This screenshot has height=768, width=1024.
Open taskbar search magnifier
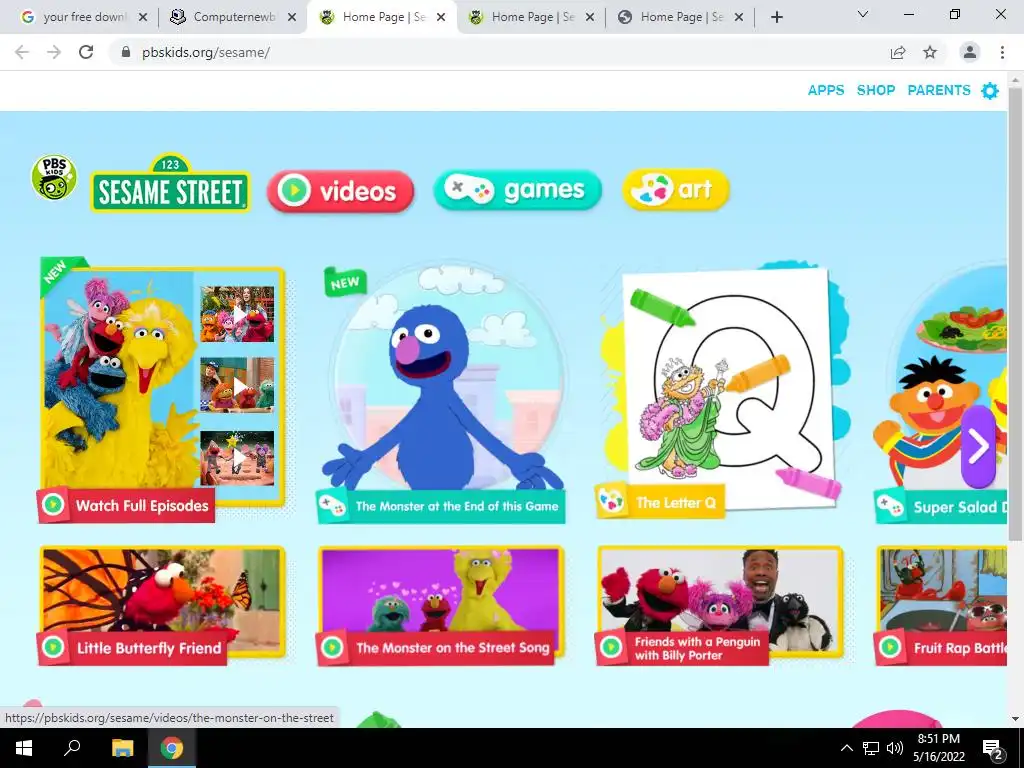72,747
